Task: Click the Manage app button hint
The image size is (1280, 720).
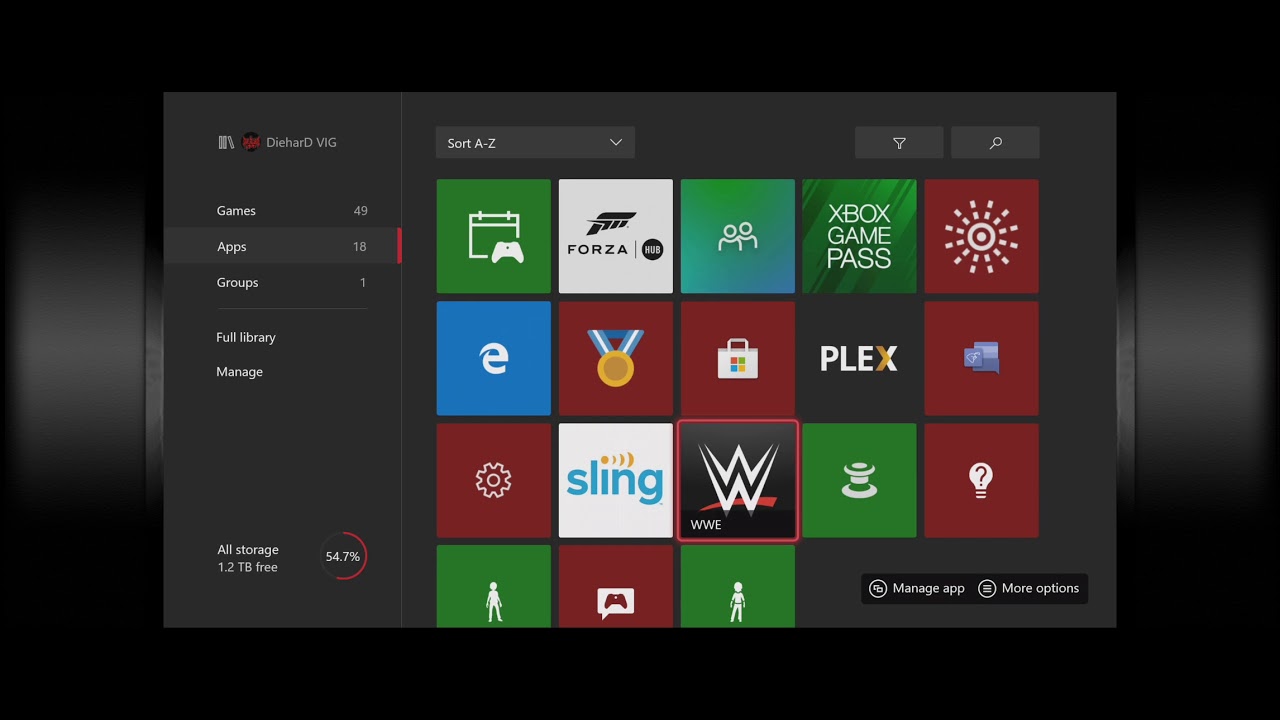Action: point(917,588)
